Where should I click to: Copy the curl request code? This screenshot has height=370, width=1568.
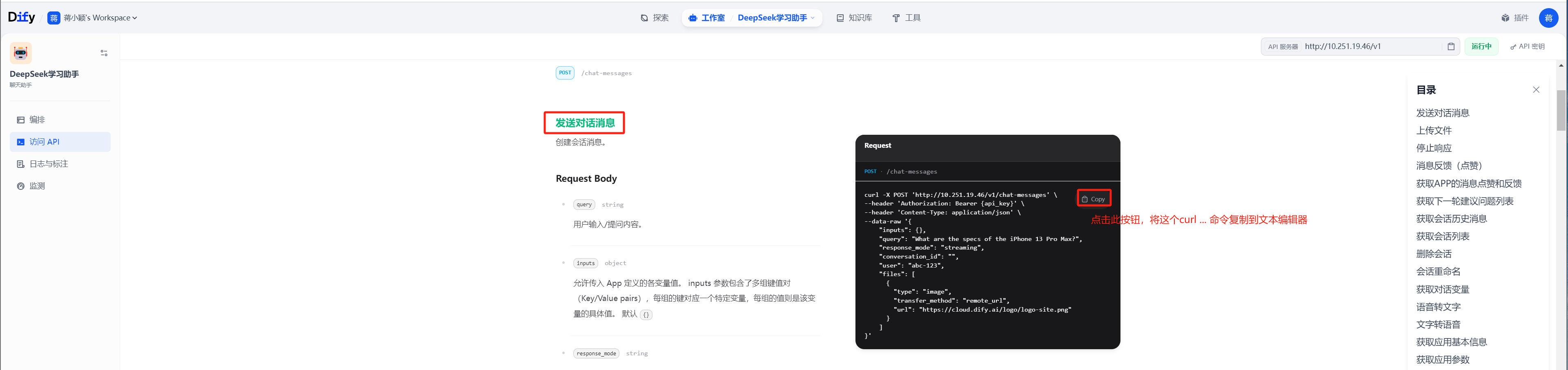(x=1094, y=199)
